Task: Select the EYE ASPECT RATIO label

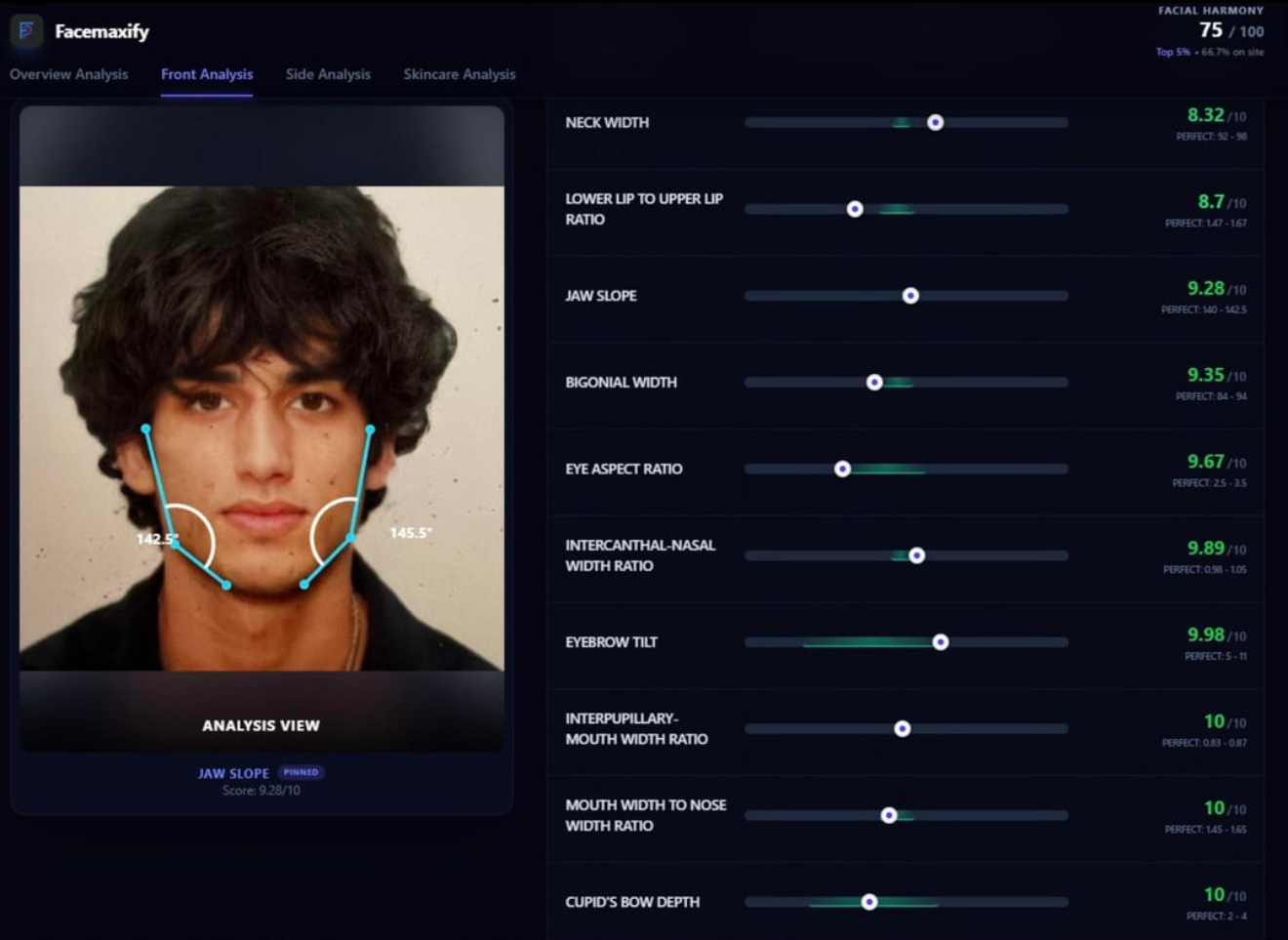Action: tap(624, 469)
